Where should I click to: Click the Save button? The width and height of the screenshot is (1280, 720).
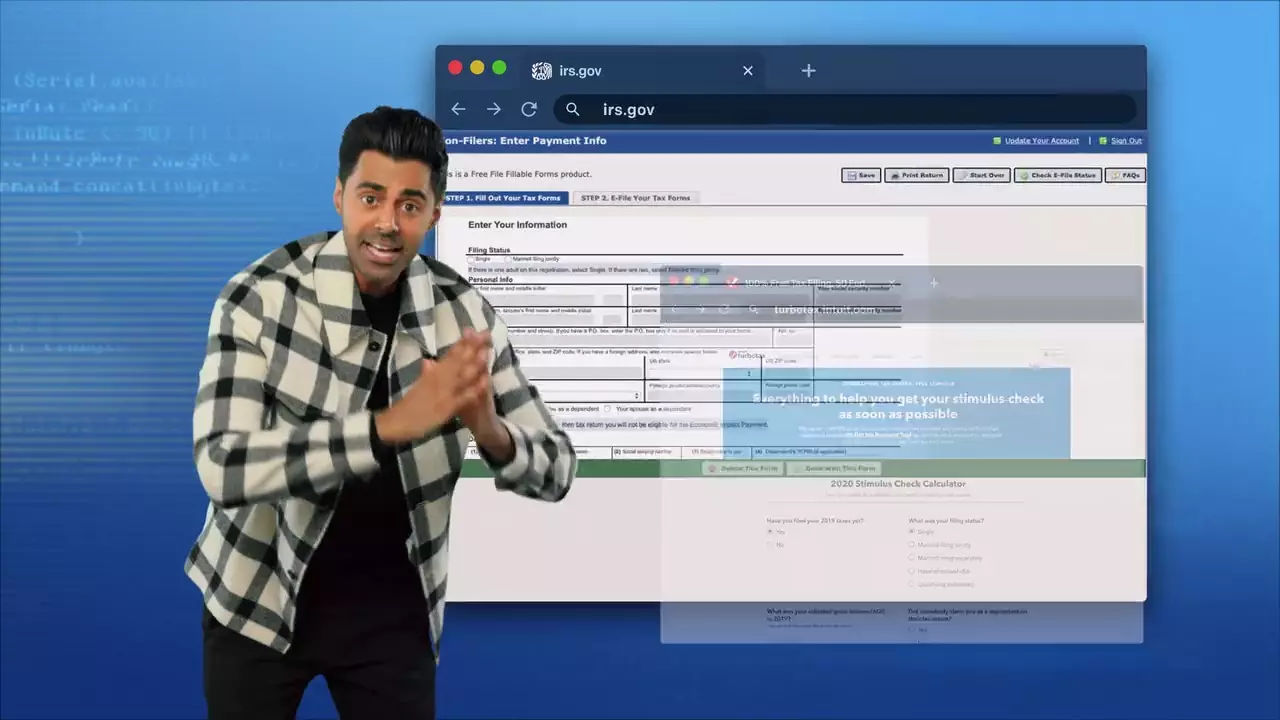861,175
